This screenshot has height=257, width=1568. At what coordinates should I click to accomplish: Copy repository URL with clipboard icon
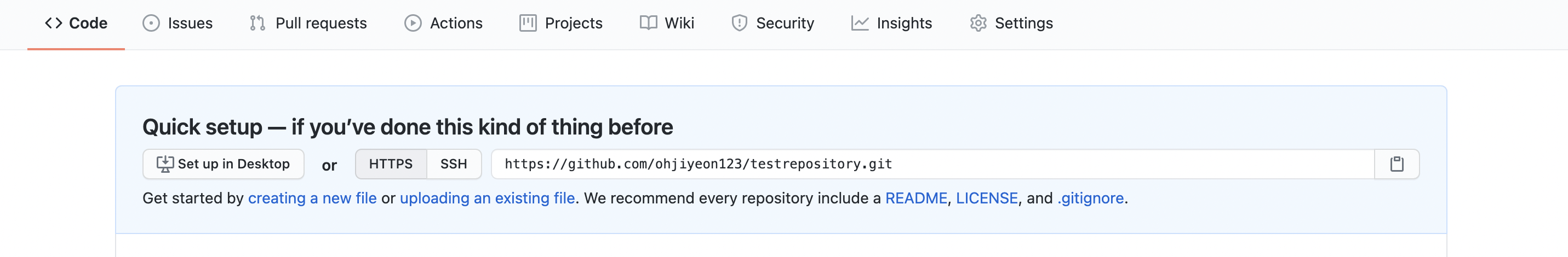click(x=1397, y=164)
